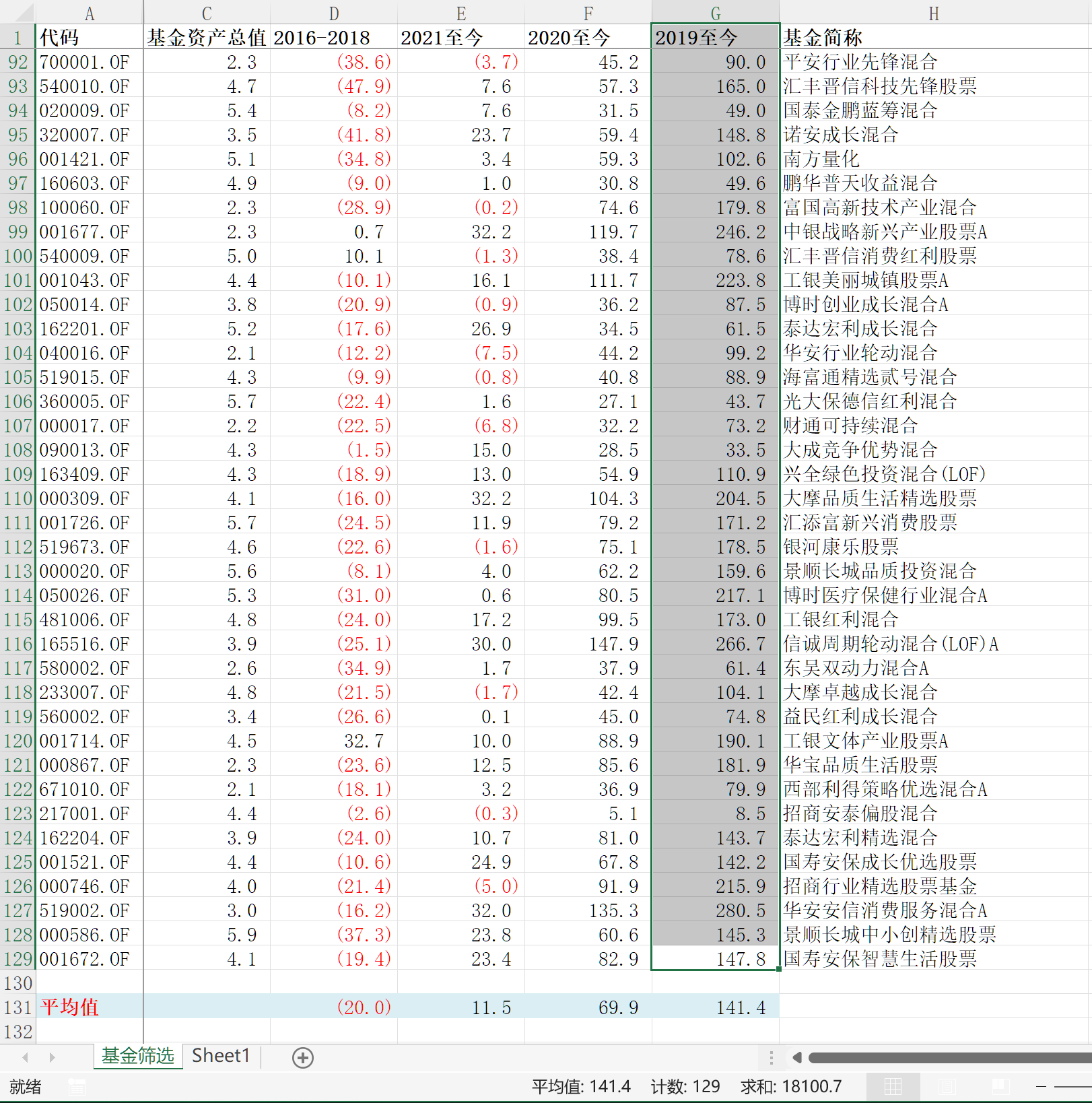
Task: Select the average cell showing (20.0)
Action: click(334, 1007)
